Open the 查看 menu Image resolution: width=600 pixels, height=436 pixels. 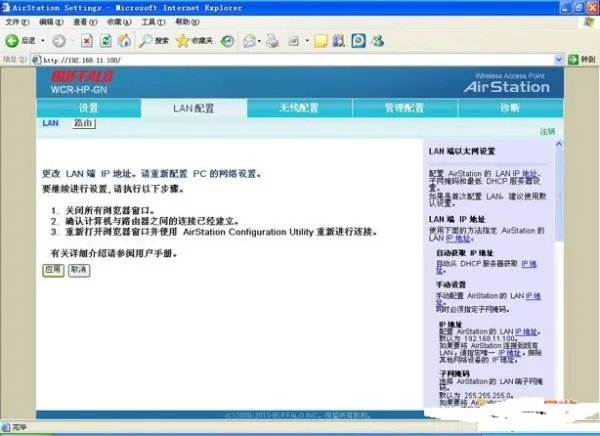click(85, 22)
